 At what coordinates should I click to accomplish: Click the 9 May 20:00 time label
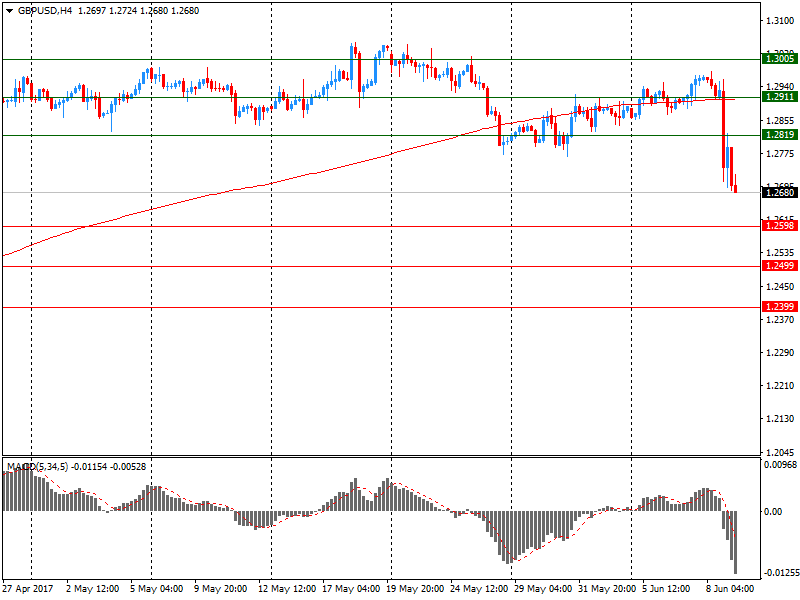tap(220, 589)
